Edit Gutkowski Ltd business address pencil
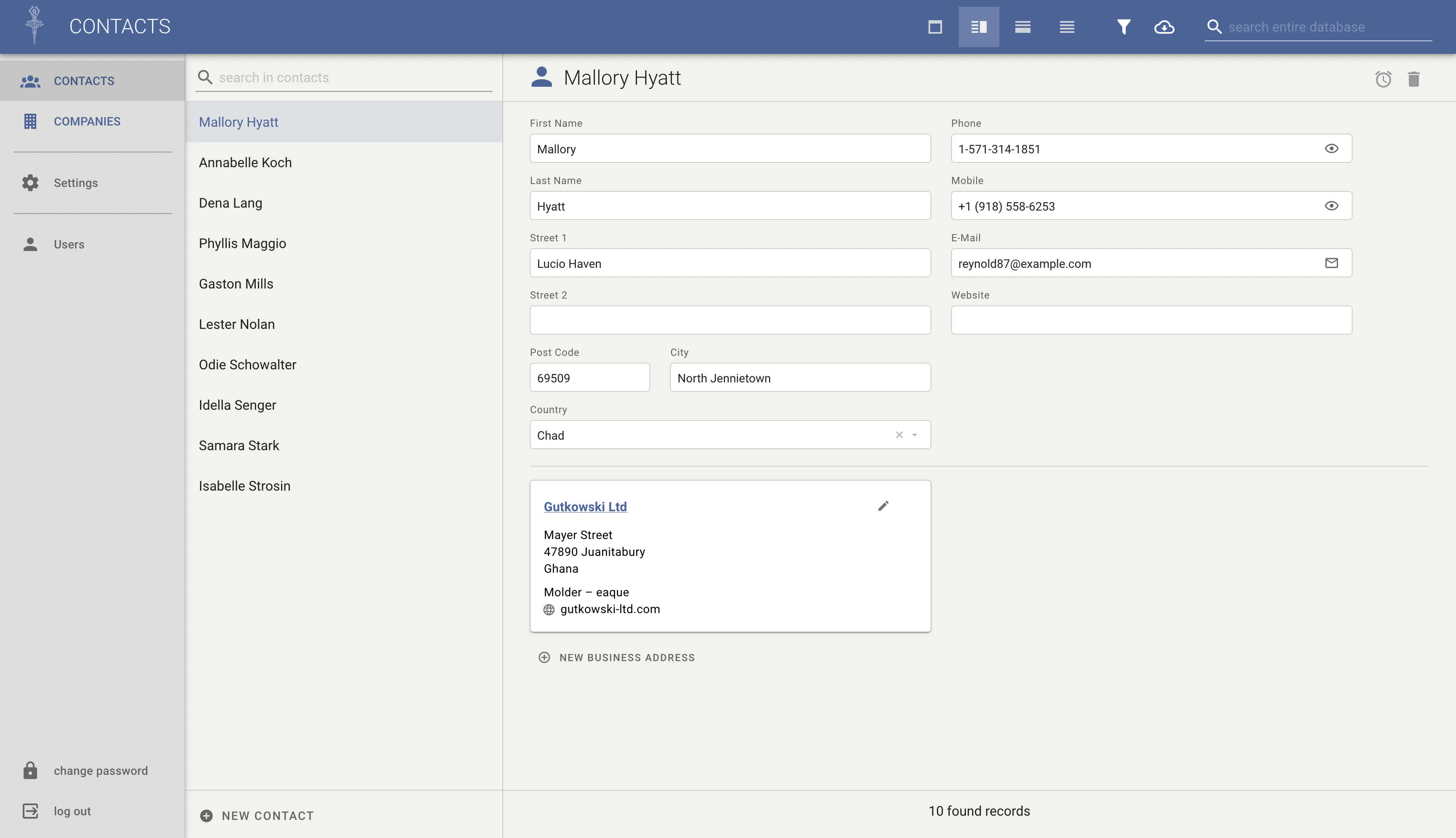 [883, 506]
